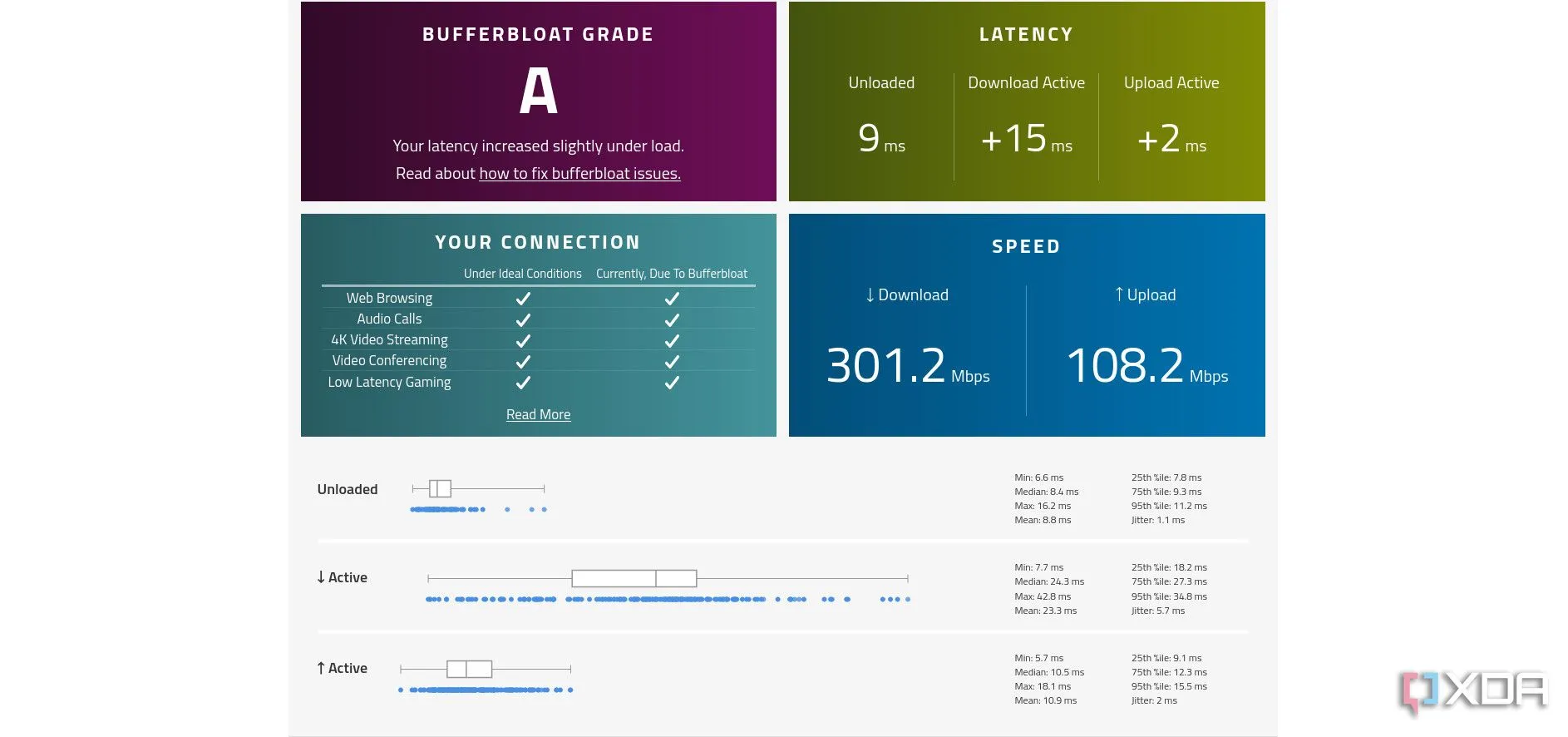Open the Read More link
The width and height of the screenshot is (1568, 737).
[x=538, y=414]
